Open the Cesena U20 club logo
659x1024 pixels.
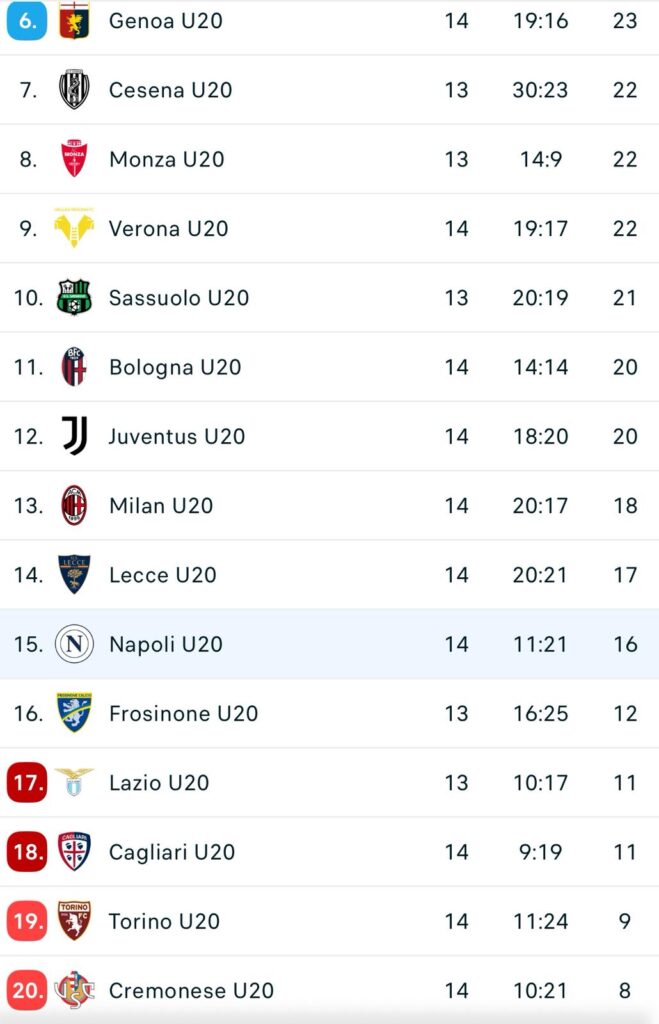click(x=74, y=89)
